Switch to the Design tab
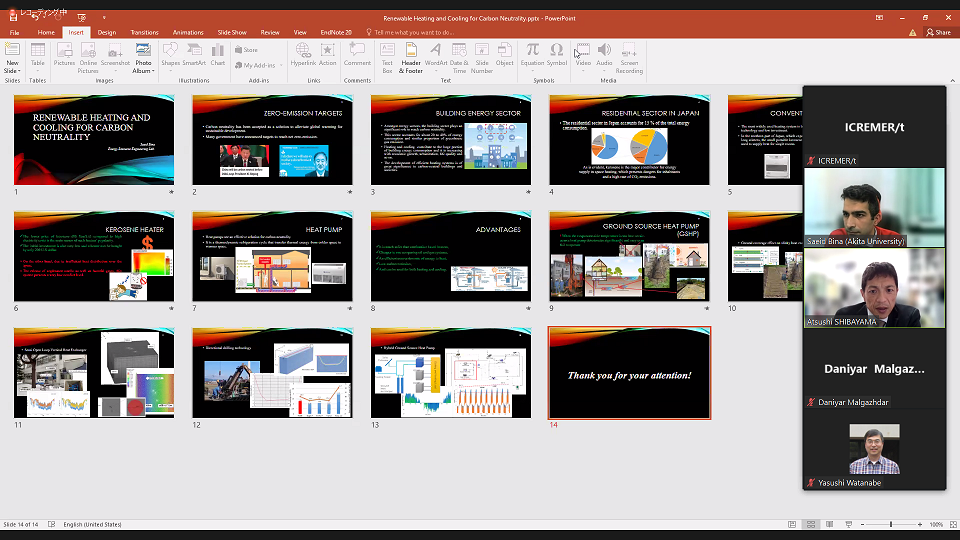Screen dimensions: 960x540 107,32
